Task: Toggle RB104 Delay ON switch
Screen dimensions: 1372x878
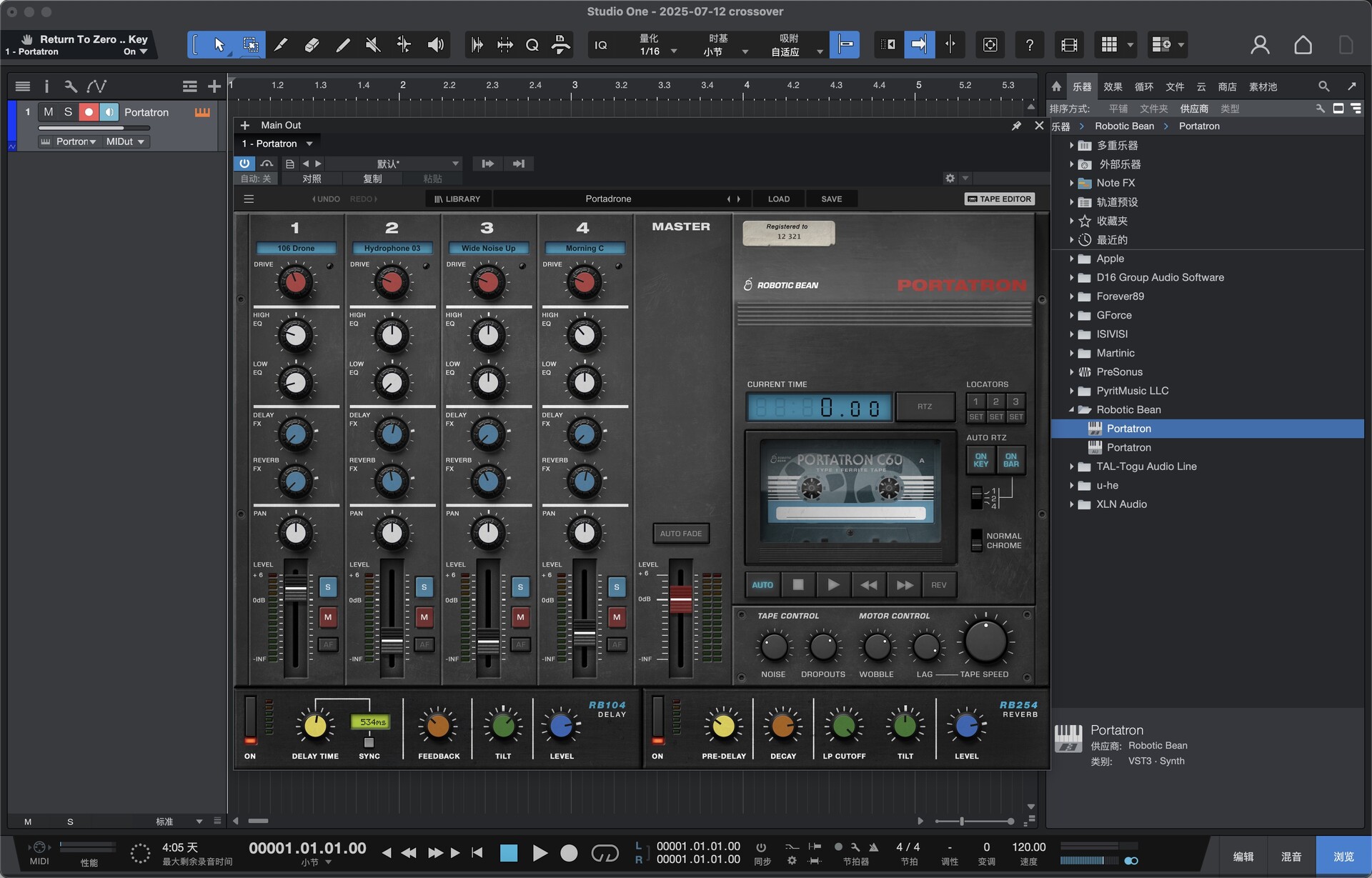Action: pyautogui.click(x=250, y=721)
